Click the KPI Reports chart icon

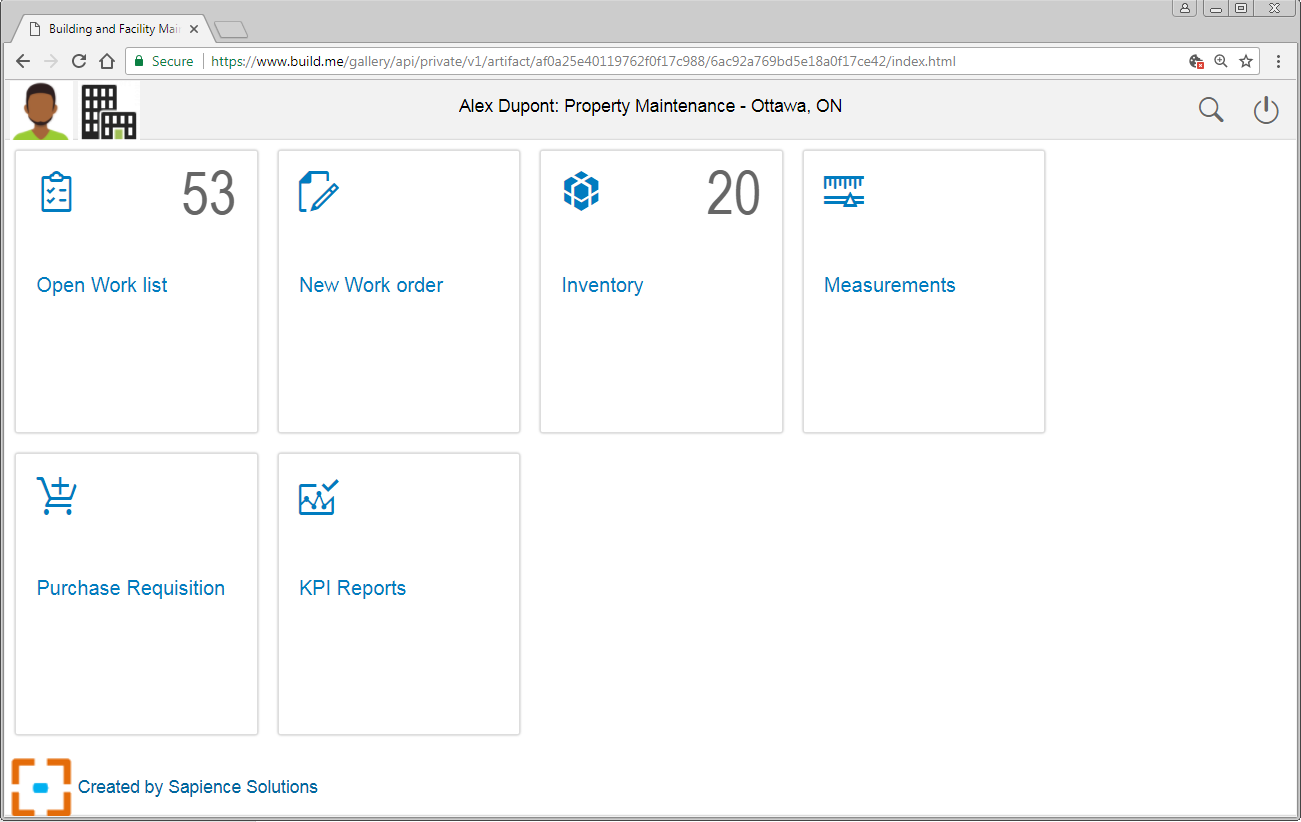pyautogui.click(x=319, y=497)
